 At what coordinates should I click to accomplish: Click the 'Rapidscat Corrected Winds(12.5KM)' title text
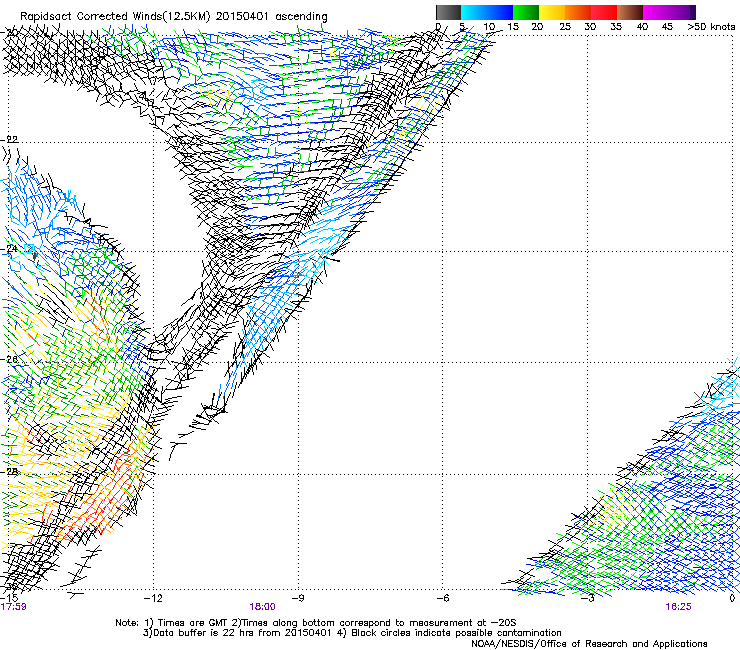[x=115, y=16]
